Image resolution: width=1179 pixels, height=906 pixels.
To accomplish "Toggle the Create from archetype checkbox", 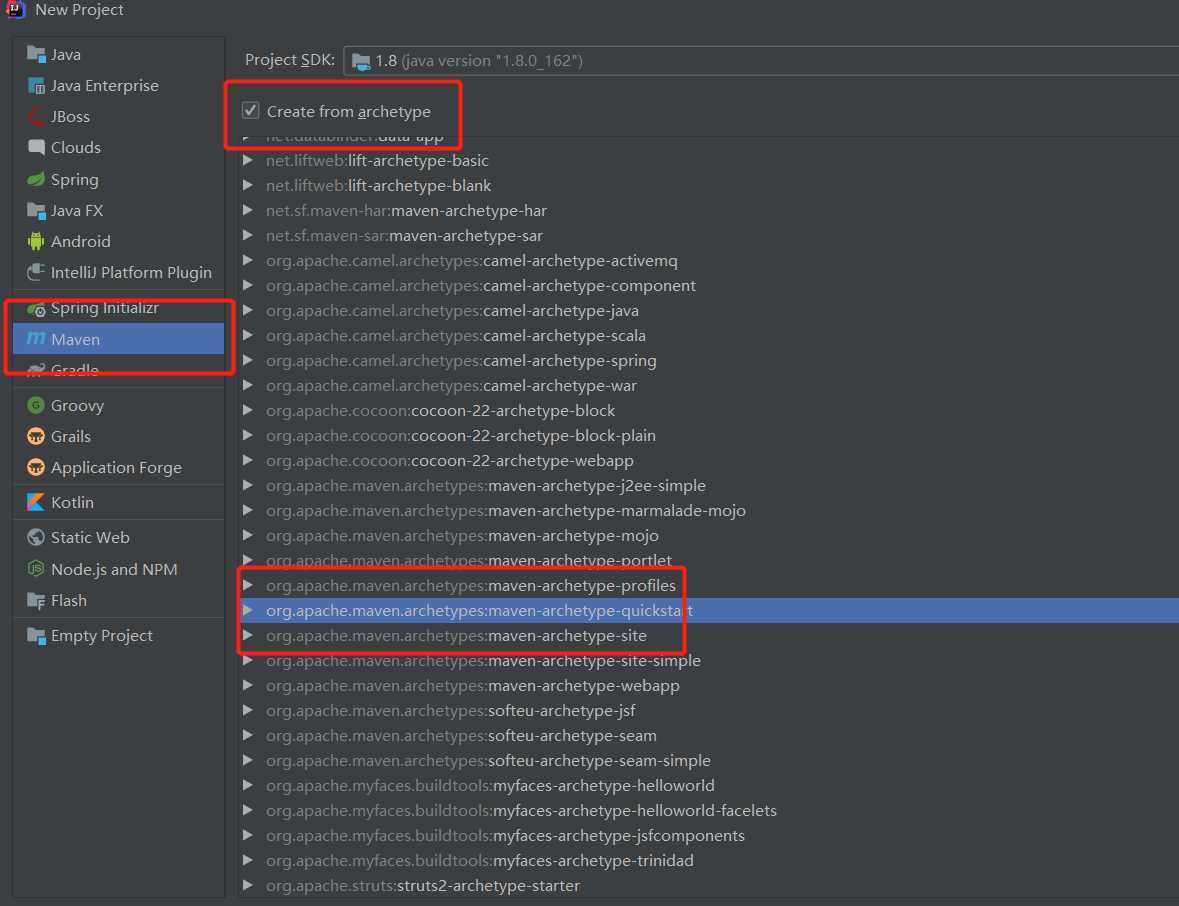I will click(250, 111).
